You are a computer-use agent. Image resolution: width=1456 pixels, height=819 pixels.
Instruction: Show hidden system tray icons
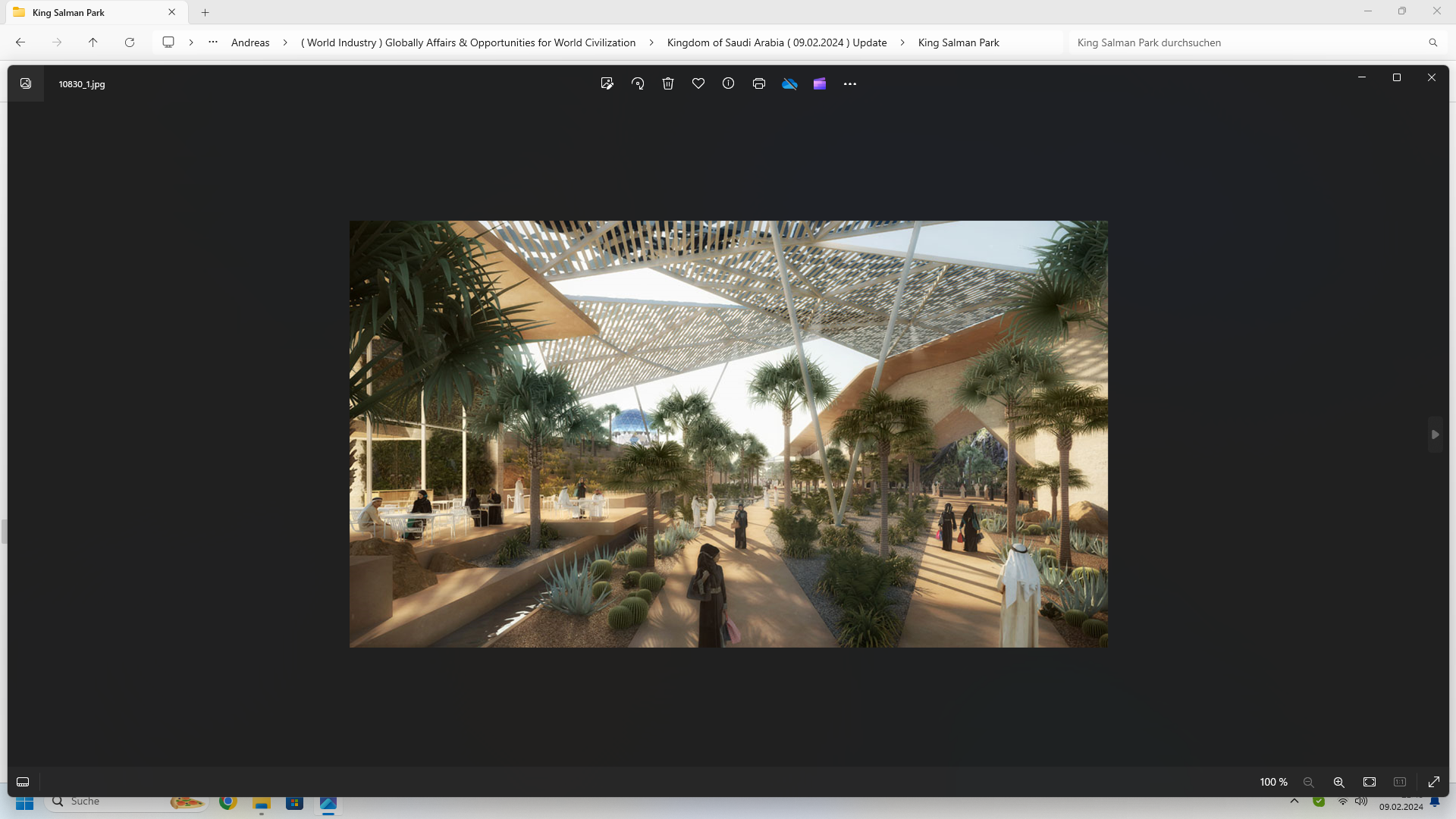coord(1294,802)
